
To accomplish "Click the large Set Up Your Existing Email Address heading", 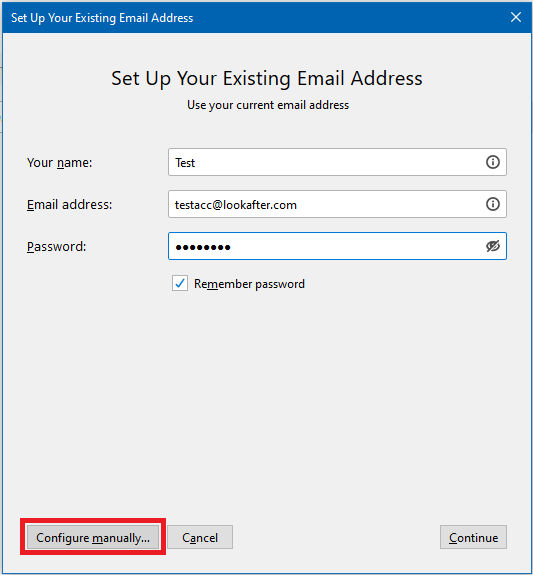I will point(267,78).
